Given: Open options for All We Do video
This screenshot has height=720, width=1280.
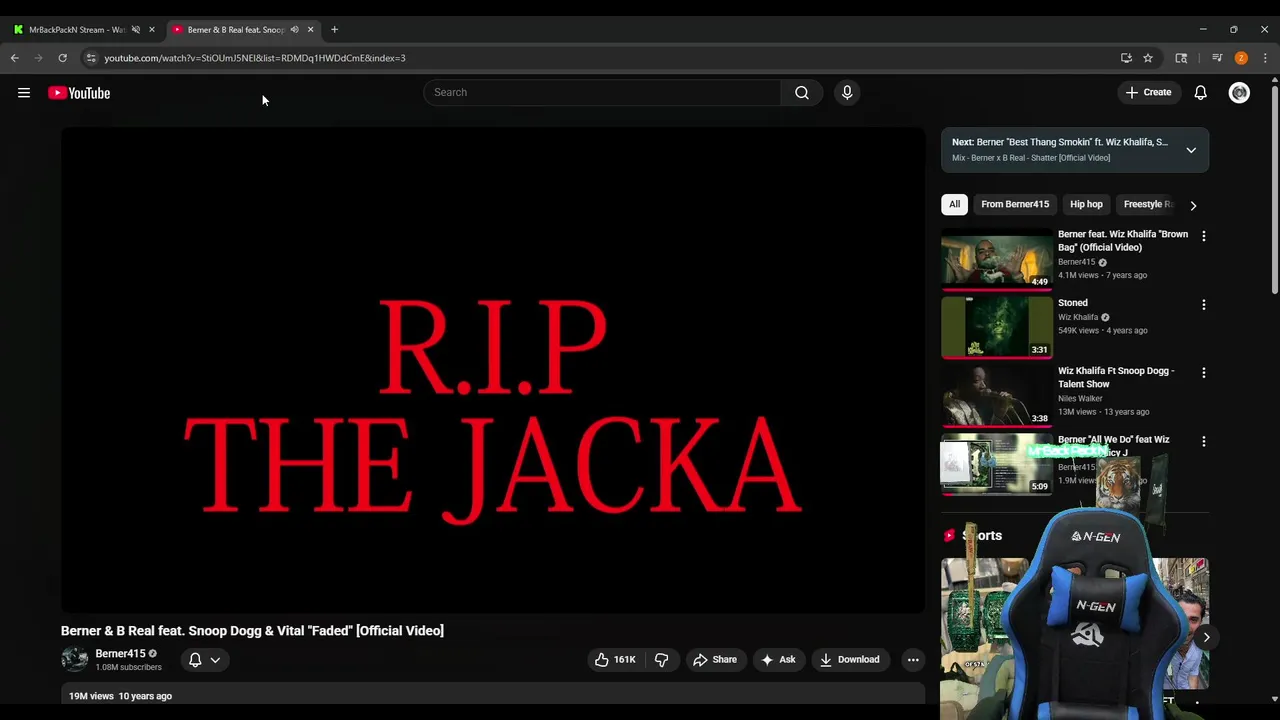Looking at the screenshot, I should point(1203,441).
